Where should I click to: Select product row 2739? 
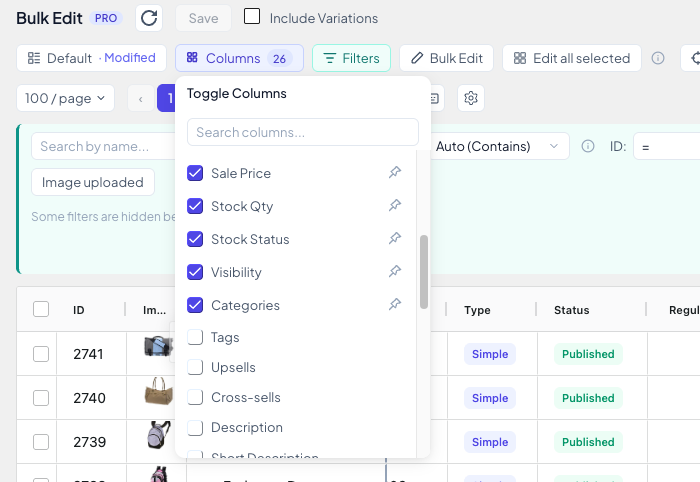pos(41,442)
